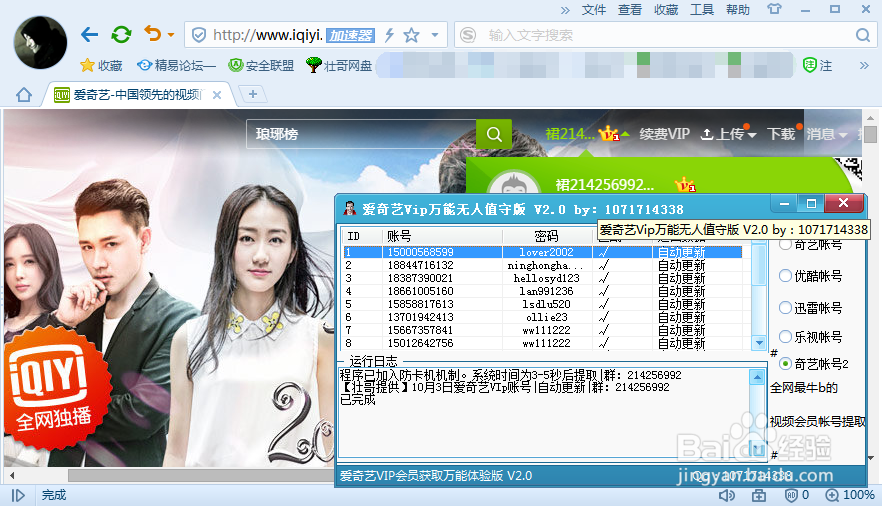Open the 上传 upload dropdown
Screen dimensions: 882x506
pyautogui.click(x=728, y=134)
